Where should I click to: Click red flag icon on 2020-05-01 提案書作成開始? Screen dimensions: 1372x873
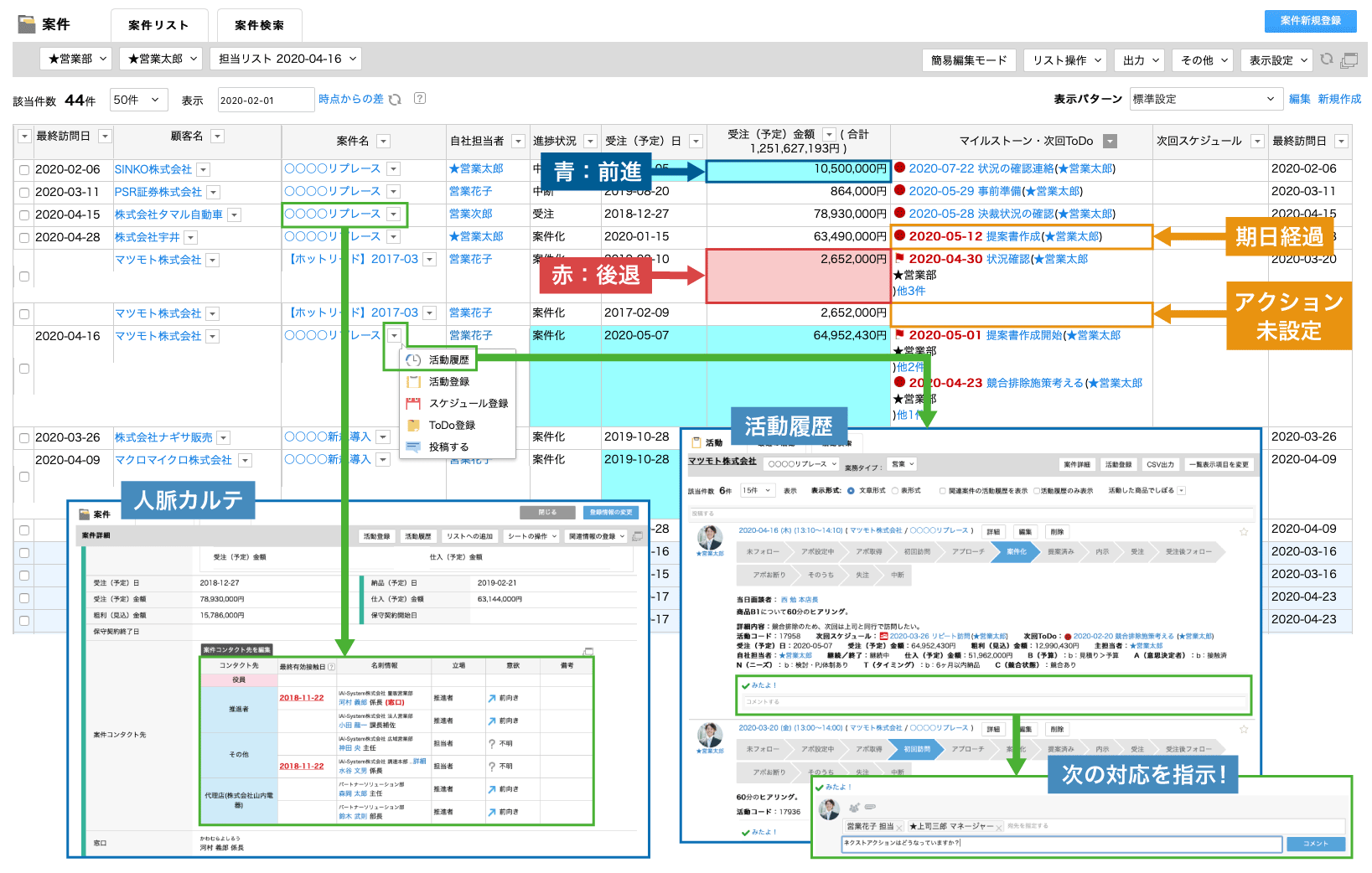coord(900,335)
